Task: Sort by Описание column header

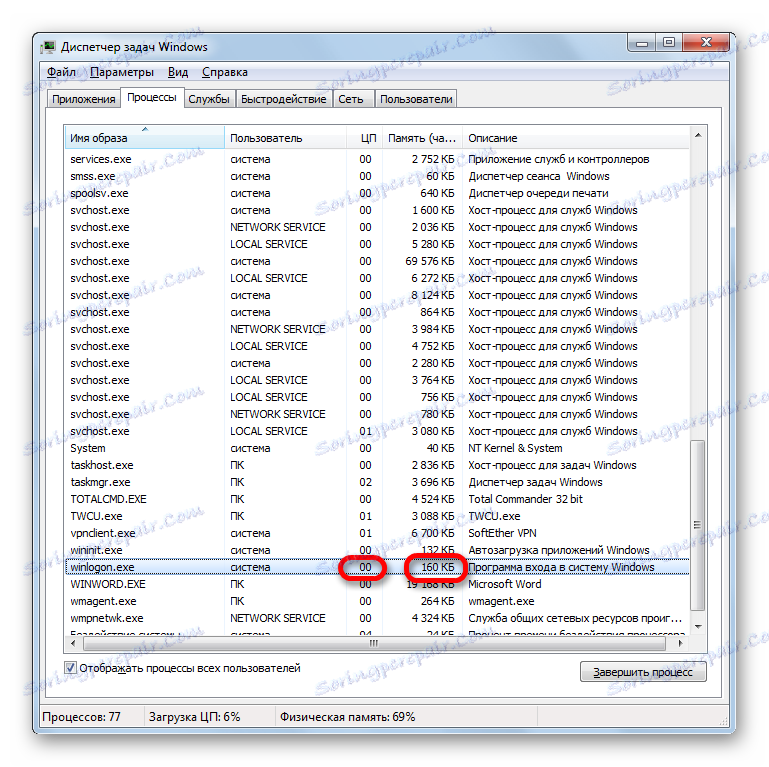Action: (x=576, y=138)
